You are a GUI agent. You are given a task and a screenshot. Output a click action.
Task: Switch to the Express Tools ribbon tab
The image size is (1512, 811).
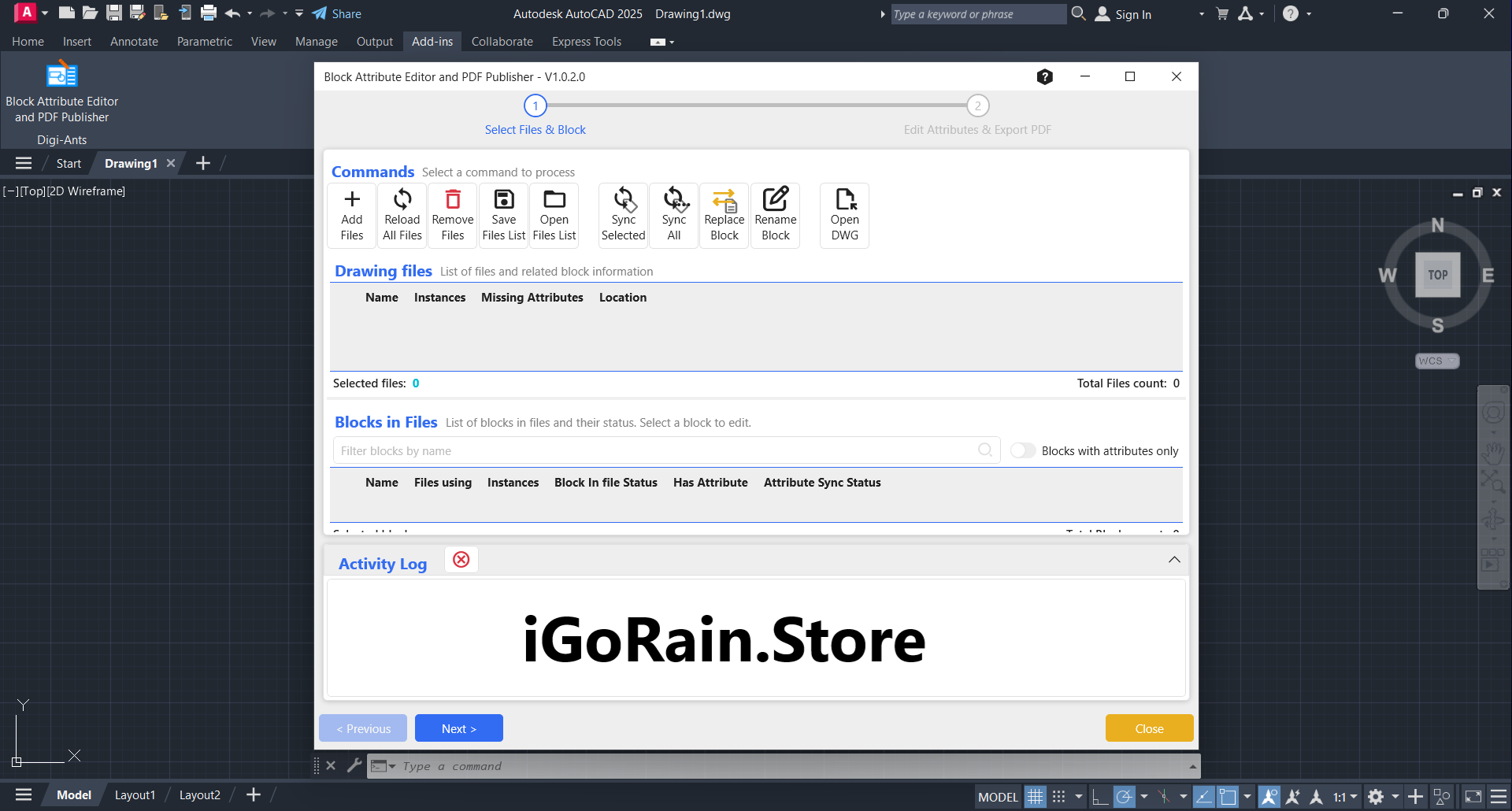[x=587, y=41]
